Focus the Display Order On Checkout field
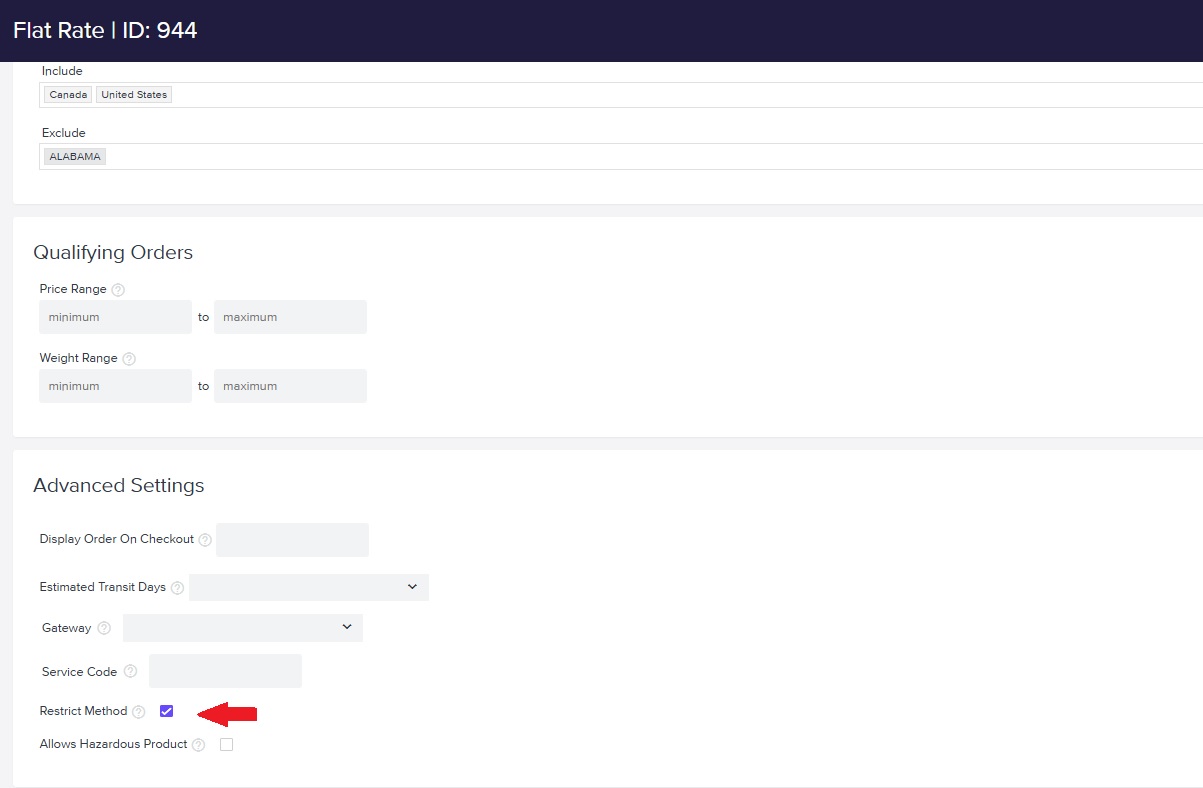1203x788 pixels. [x=292, y=539]
